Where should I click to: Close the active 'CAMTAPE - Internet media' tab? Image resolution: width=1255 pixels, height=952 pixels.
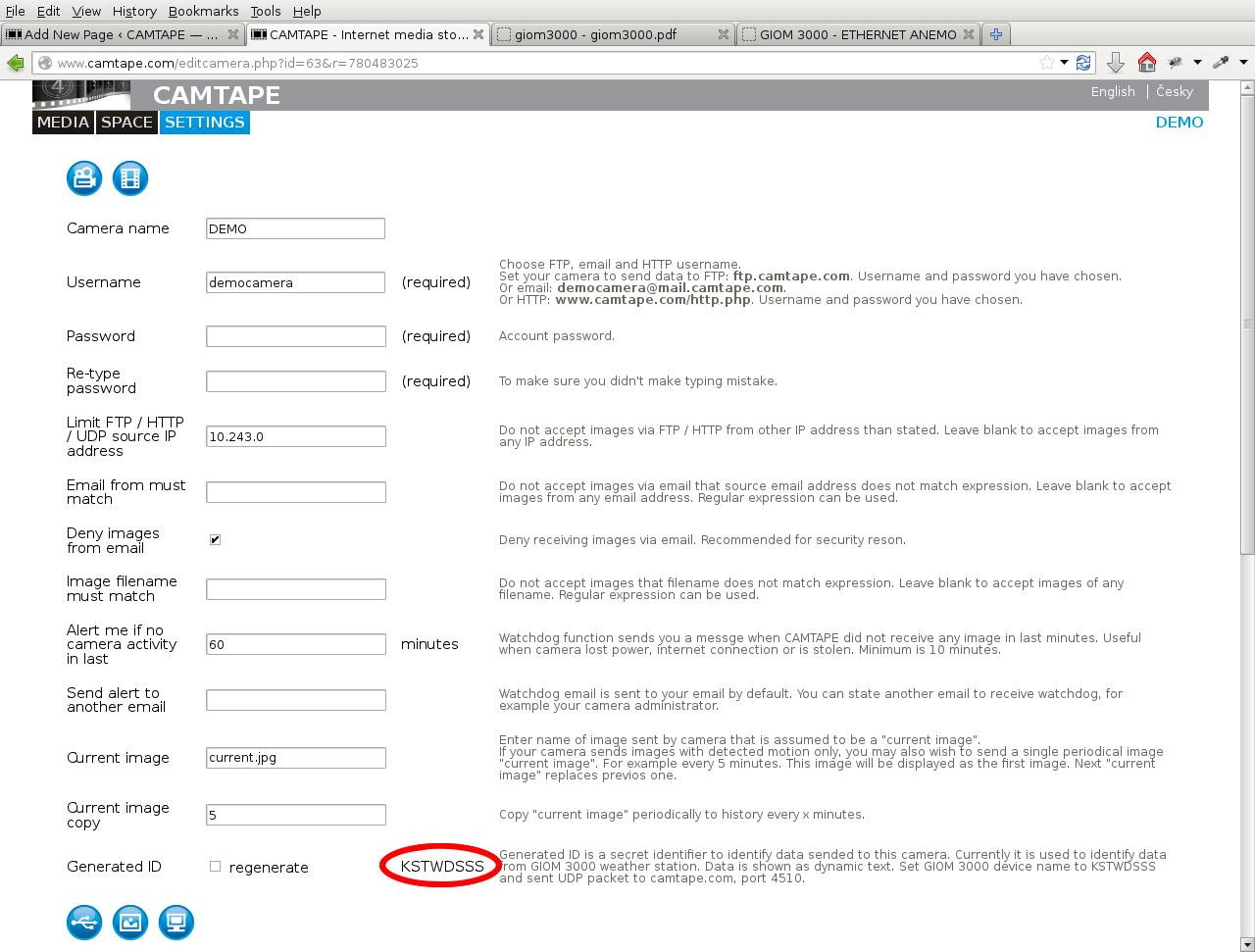click(x=478, y=34)
